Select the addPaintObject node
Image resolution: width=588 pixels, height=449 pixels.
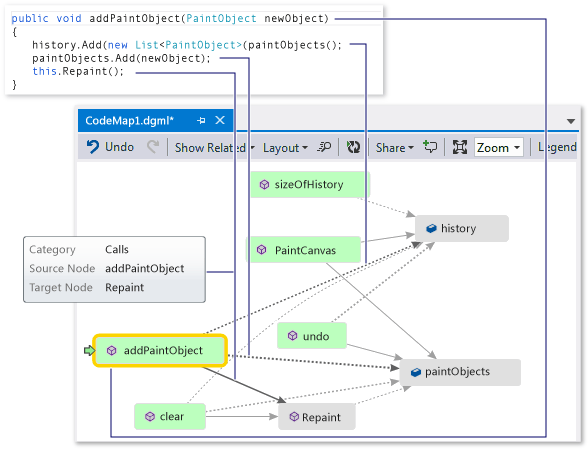[x=160, y=350]
